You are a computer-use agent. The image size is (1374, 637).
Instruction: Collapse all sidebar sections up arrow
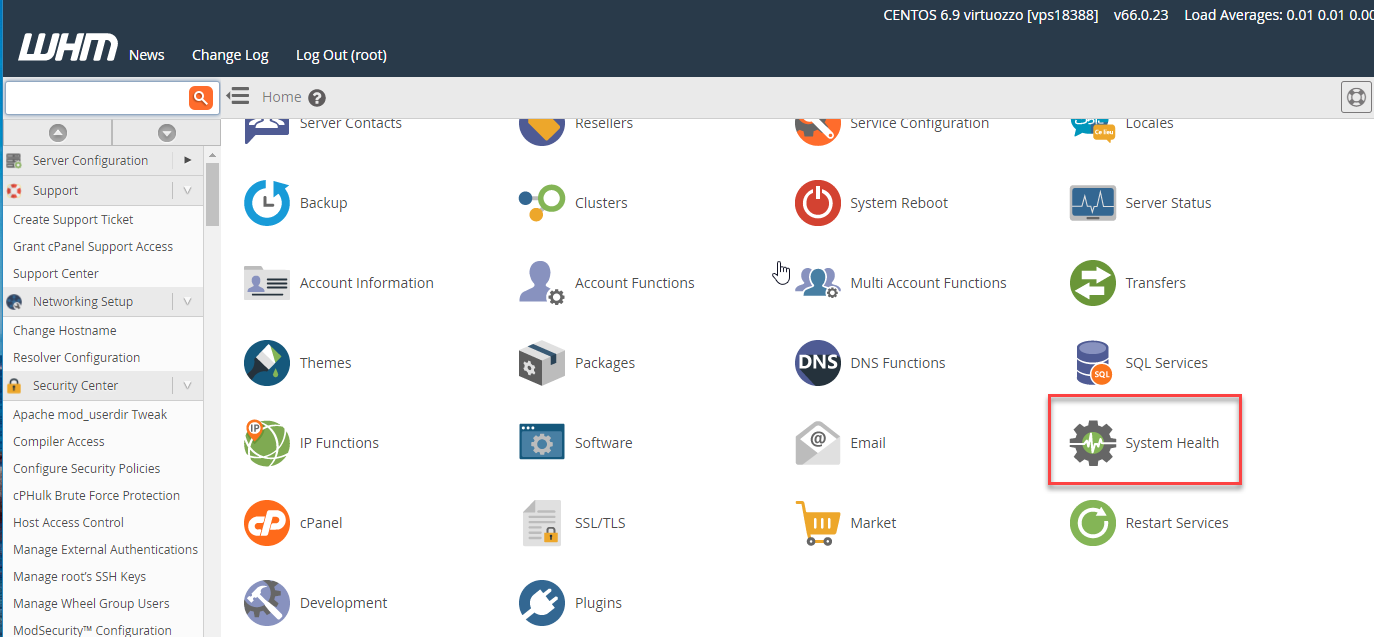[58, 132]
